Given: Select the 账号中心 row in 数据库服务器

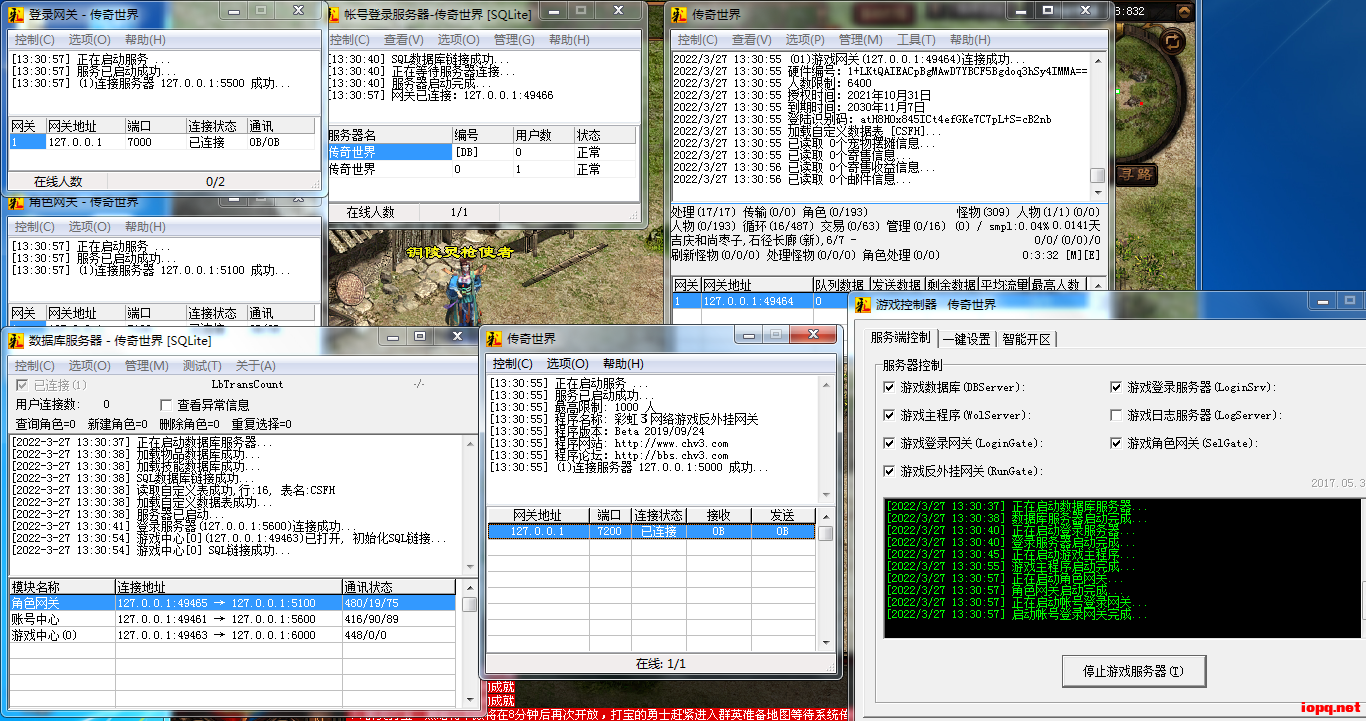Looking at the screenshot, I should (x=232, y=619).
